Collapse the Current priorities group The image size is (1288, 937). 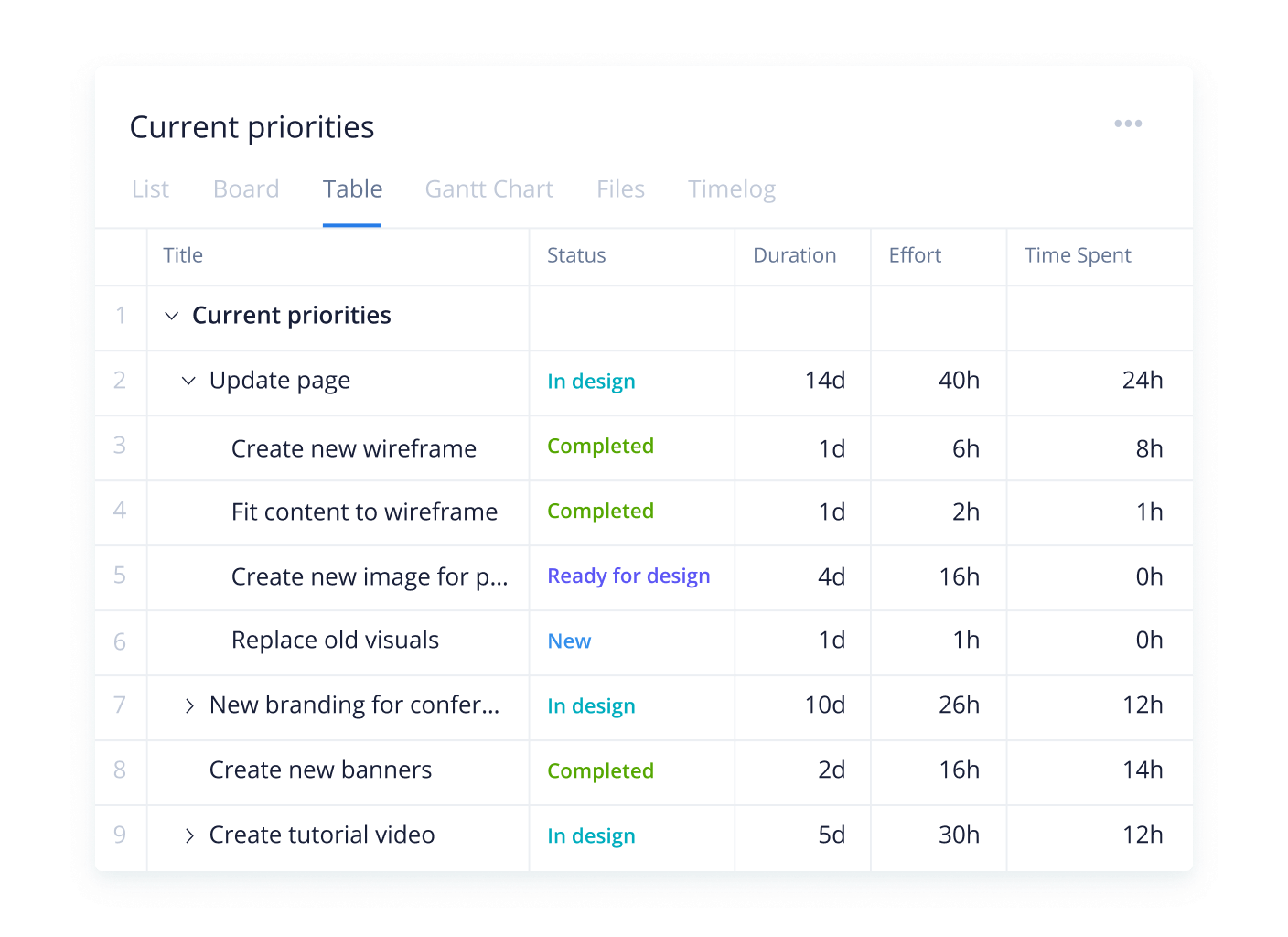[171, 316]
